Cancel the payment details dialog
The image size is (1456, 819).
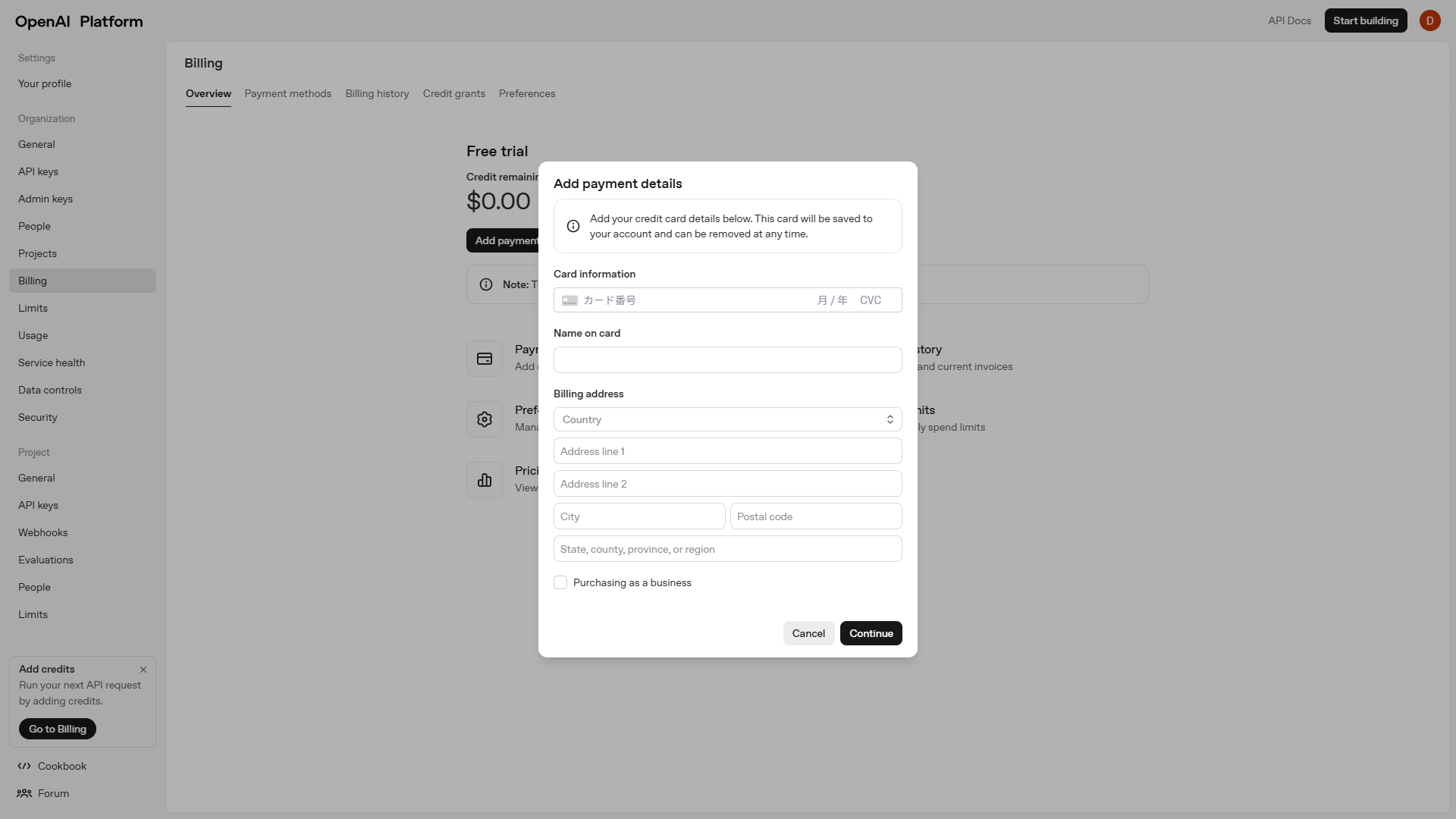pos(808,633)
